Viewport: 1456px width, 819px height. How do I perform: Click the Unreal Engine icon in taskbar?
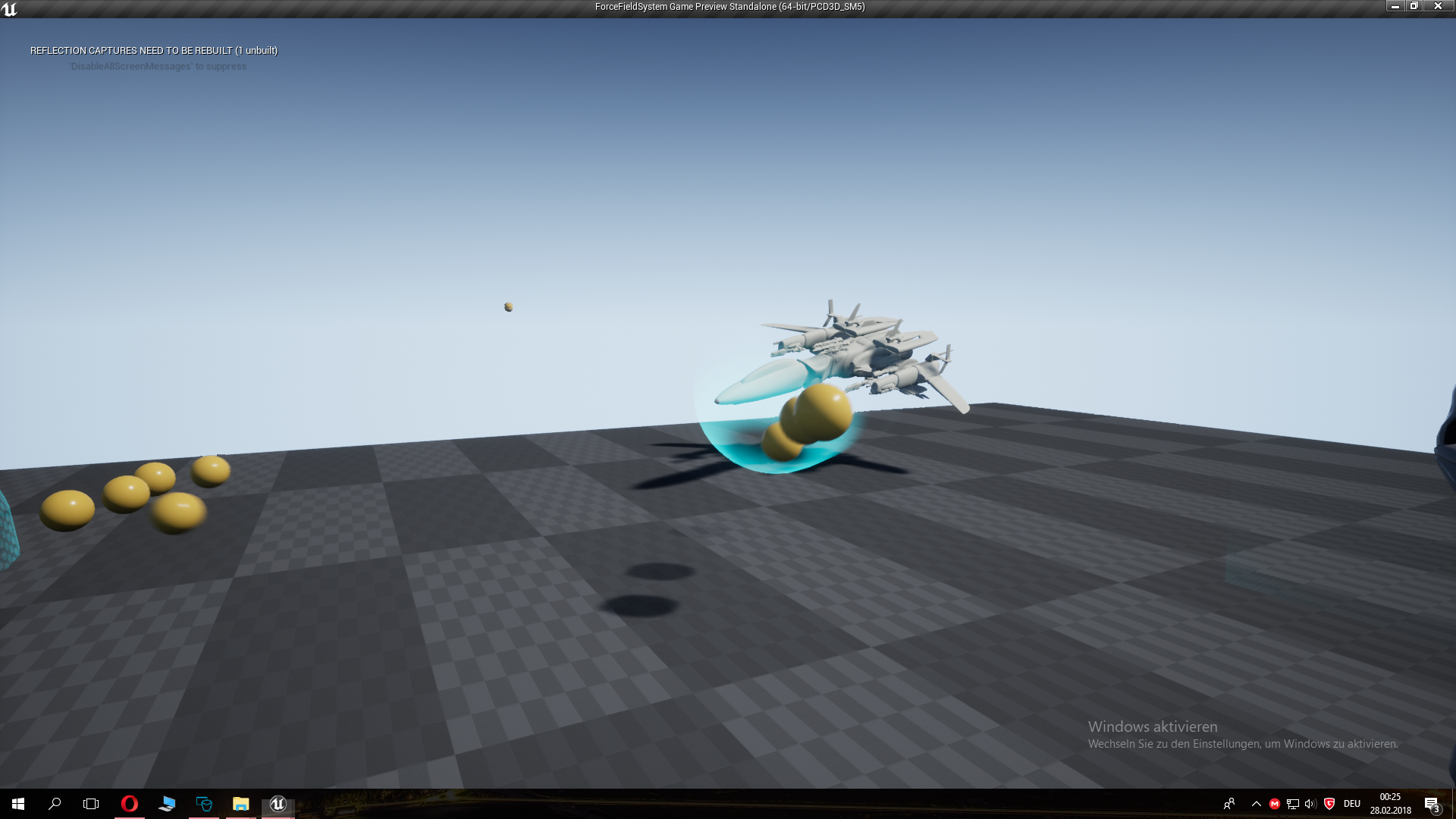pos(277,803)
